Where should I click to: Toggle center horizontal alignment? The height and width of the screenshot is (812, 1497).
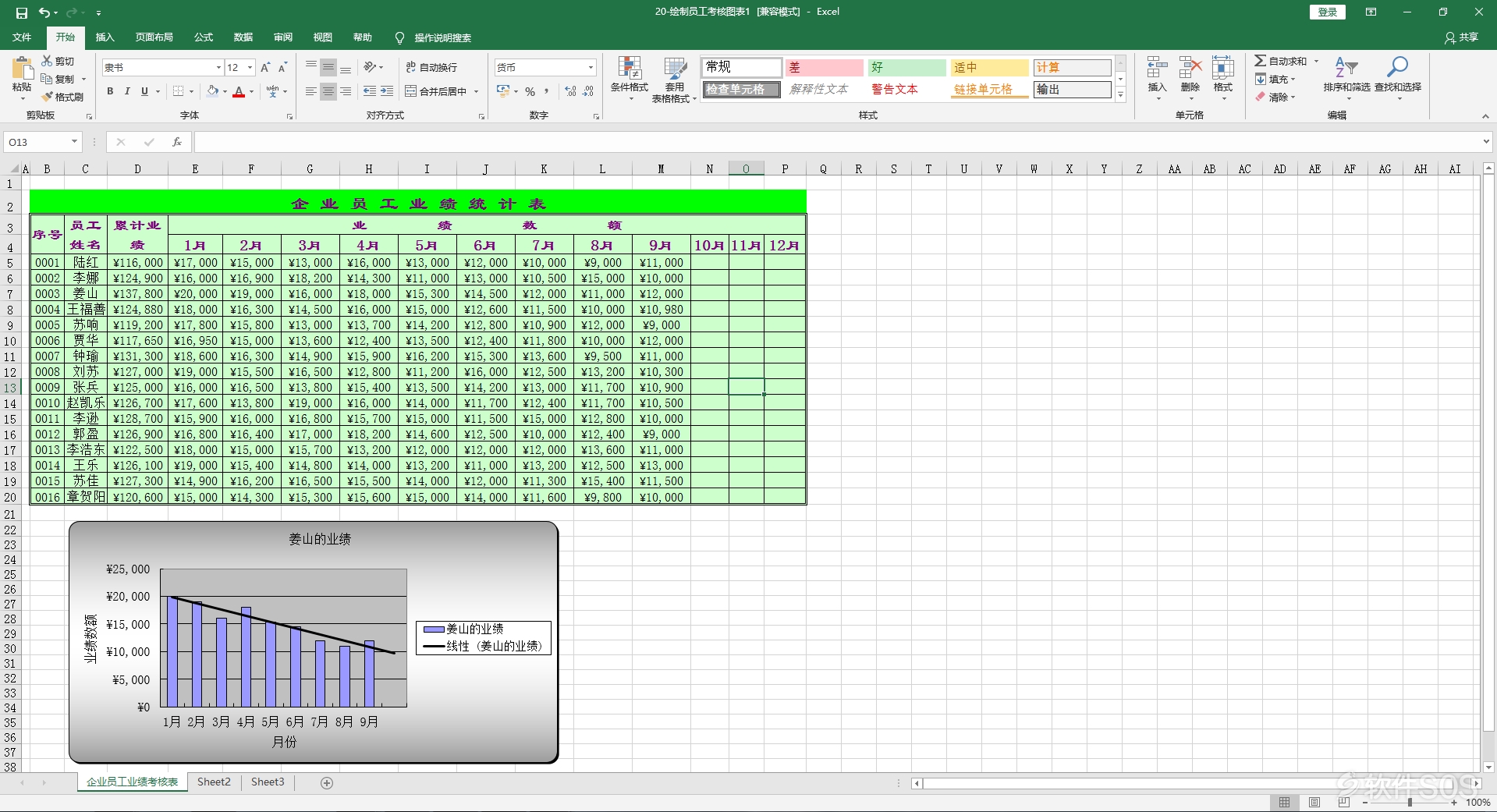pyautogui.click(x=328, y=91)
